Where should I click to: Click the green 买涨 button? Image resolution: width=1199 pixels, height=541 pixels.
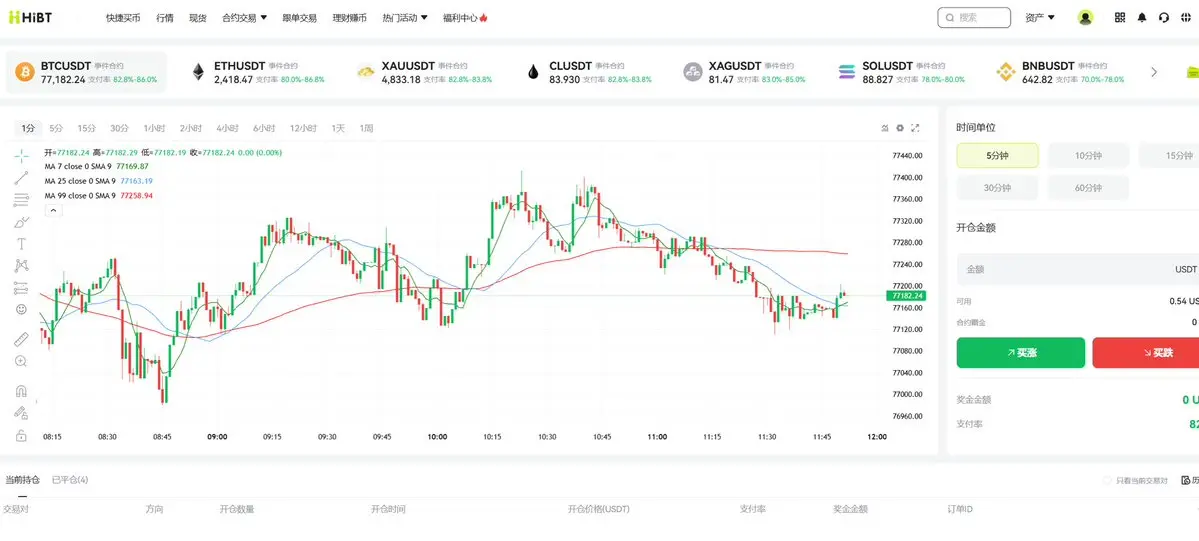(1020, 353)
